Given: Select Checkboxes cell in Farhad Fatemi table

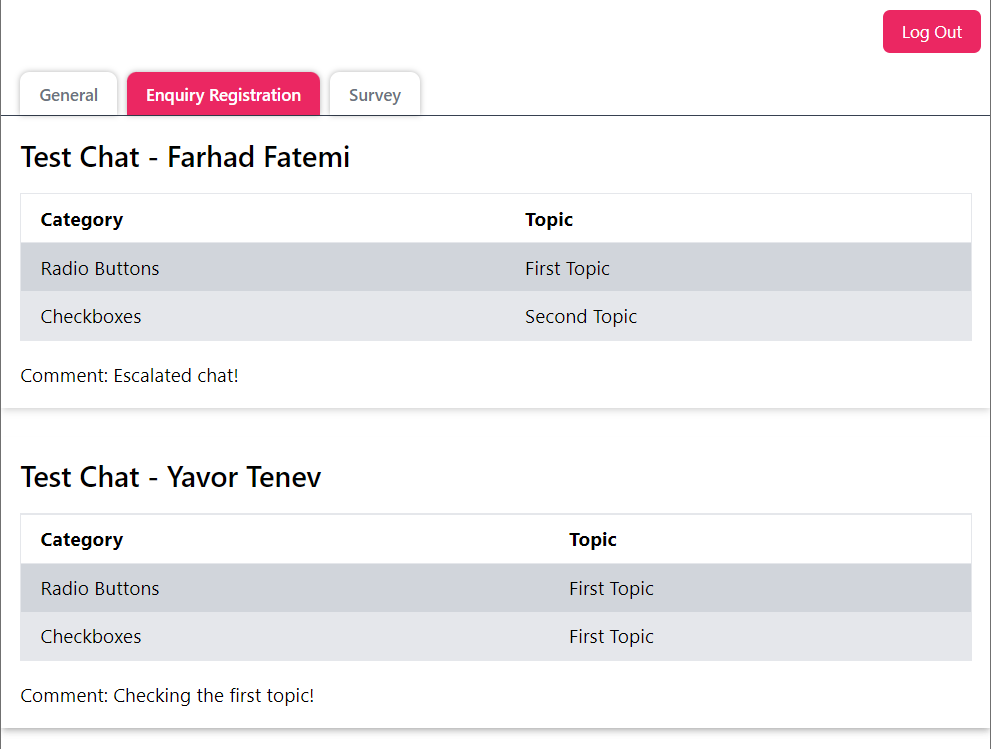Looking at the screenshot, I should pos(91,316).
